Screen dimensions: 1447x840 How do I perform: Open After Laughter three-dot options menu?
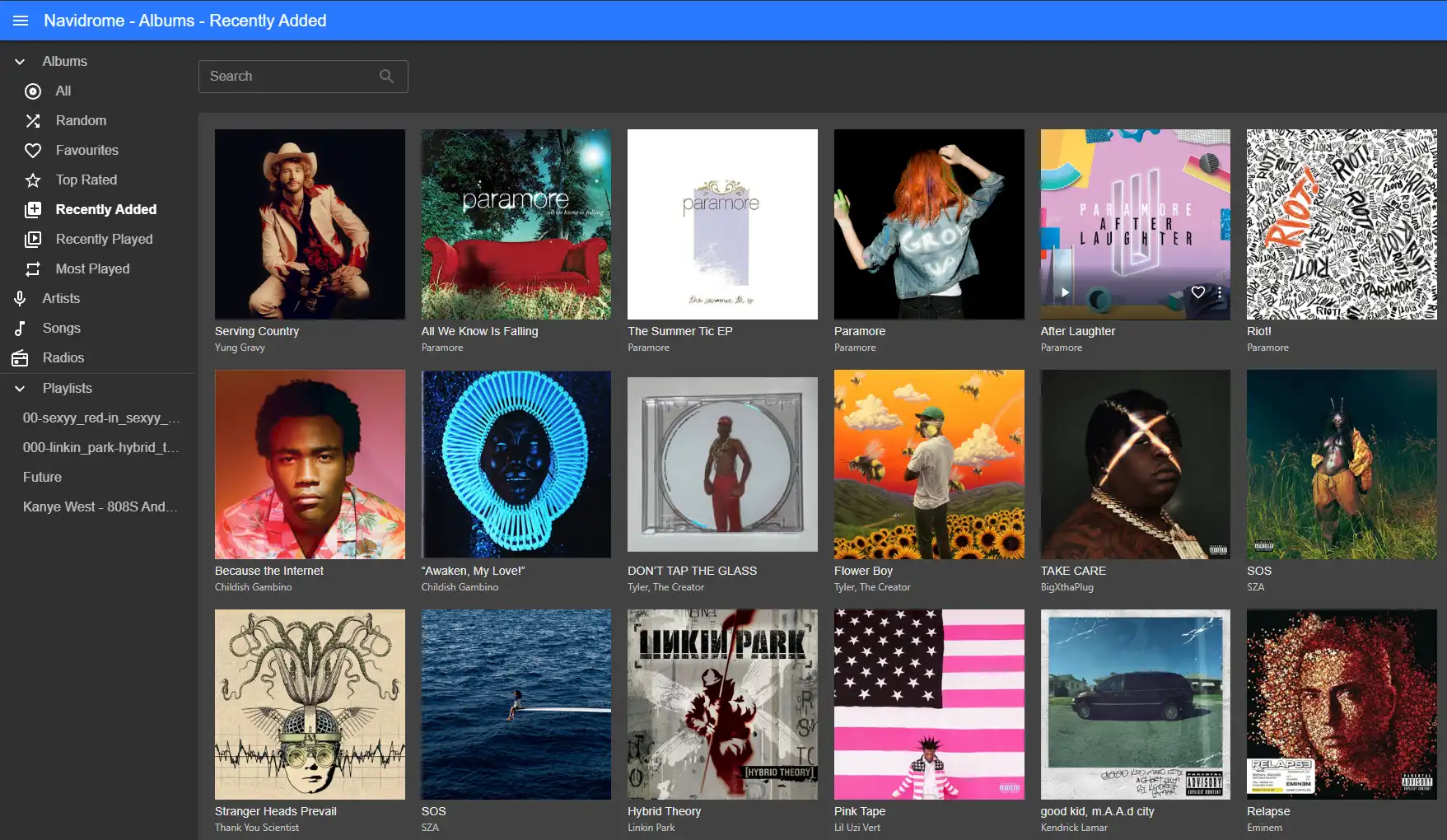pyautogui.click(x=1220, y=292)
